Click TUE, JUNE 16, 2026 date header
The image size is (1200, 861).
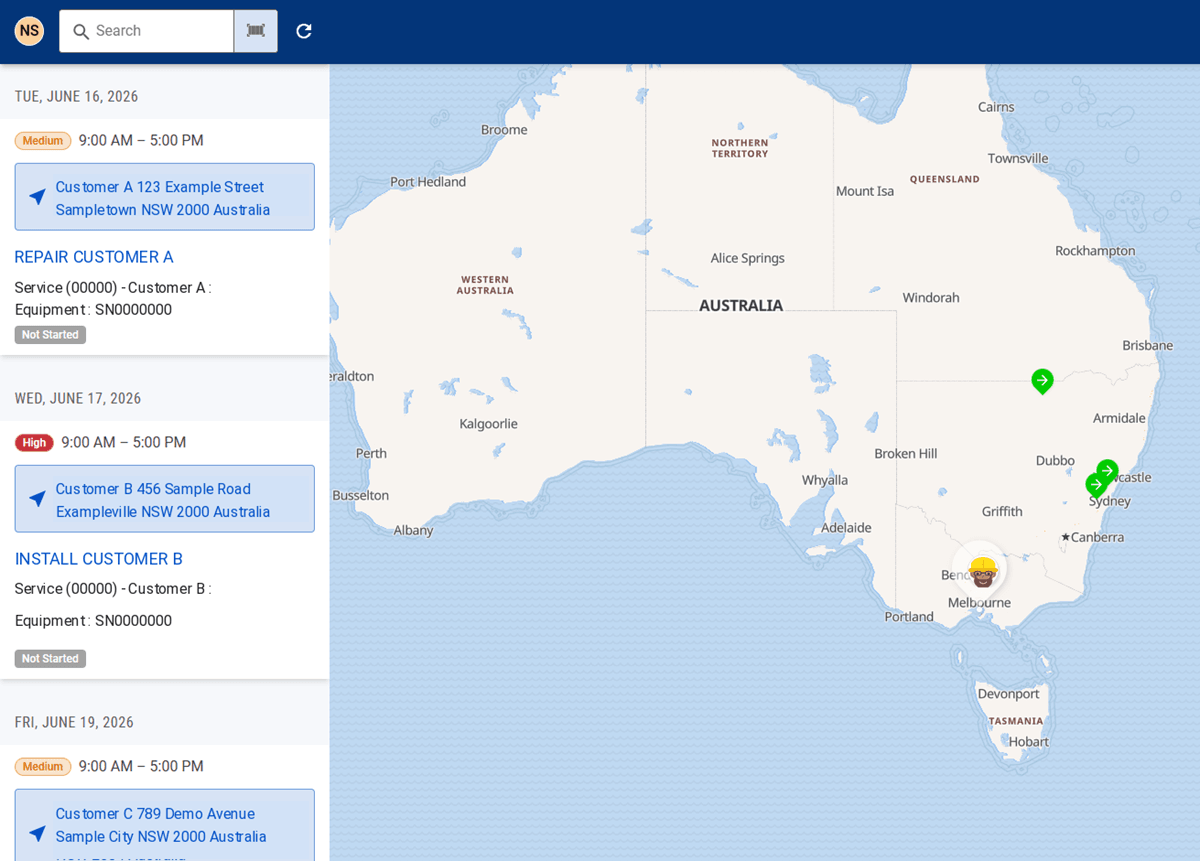coord(76,97)
